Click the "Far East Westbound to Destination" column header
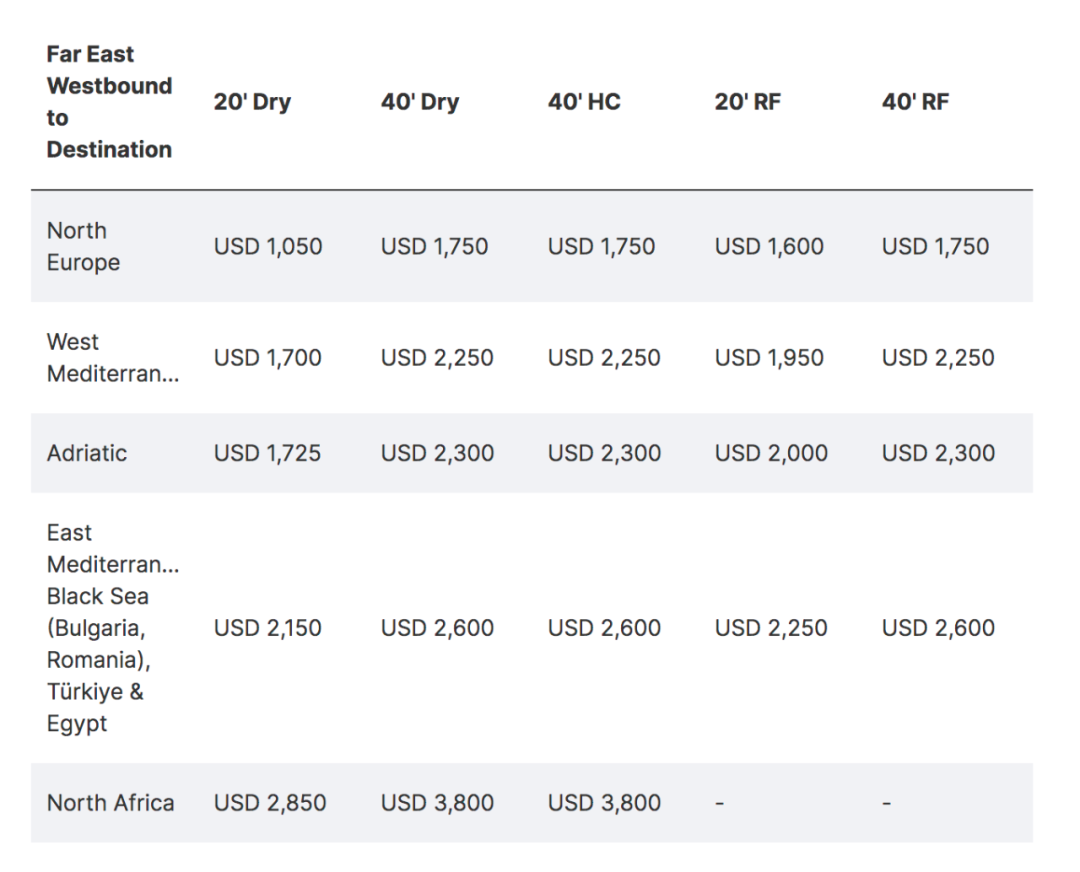This screenshot has height=872, width=1080. pos(109,102)
